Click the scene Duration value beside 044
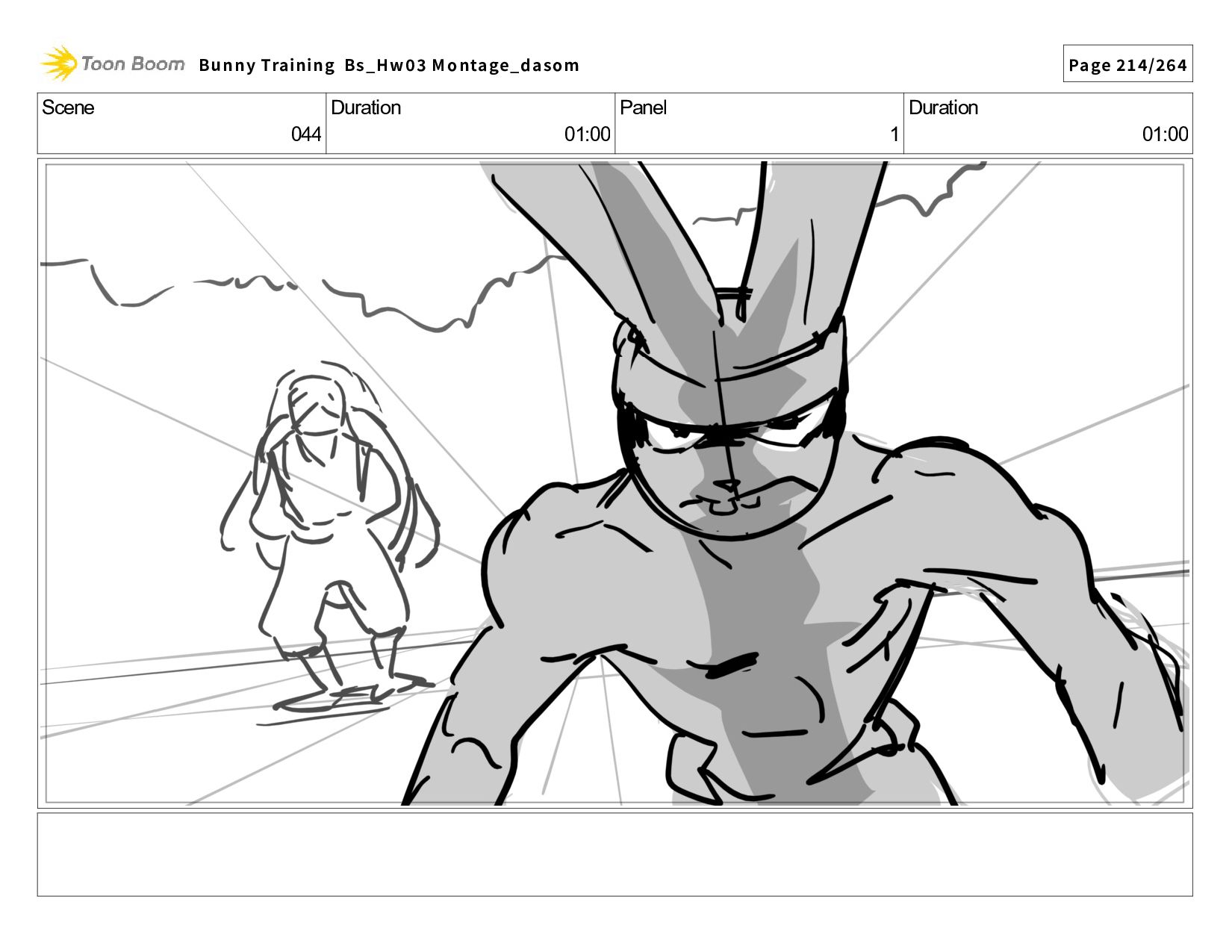Viewport: 1232px width, 952px height. pyautogui.click(x=588, y=134)
